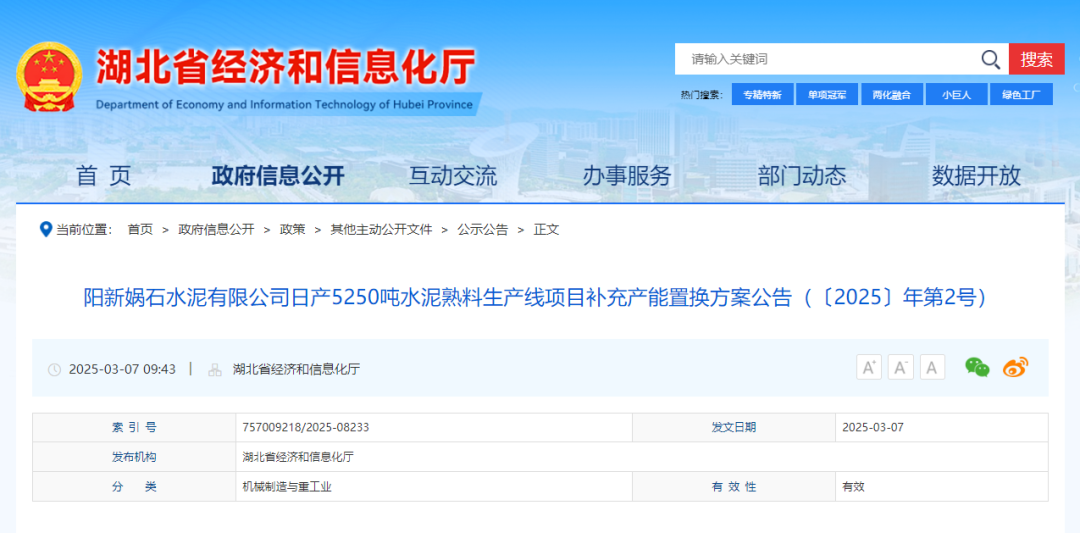This screenshot has height=533, width=1080.
Task: Share the article via Weibo icon
Action: pyautogui.click(x=1015, y=367)
